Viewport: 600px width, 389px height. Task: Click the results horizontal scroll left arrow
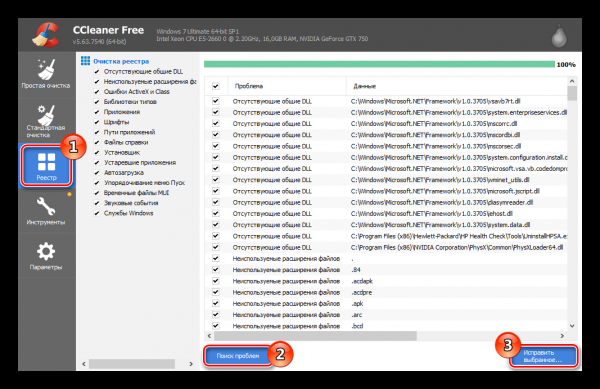209,336
